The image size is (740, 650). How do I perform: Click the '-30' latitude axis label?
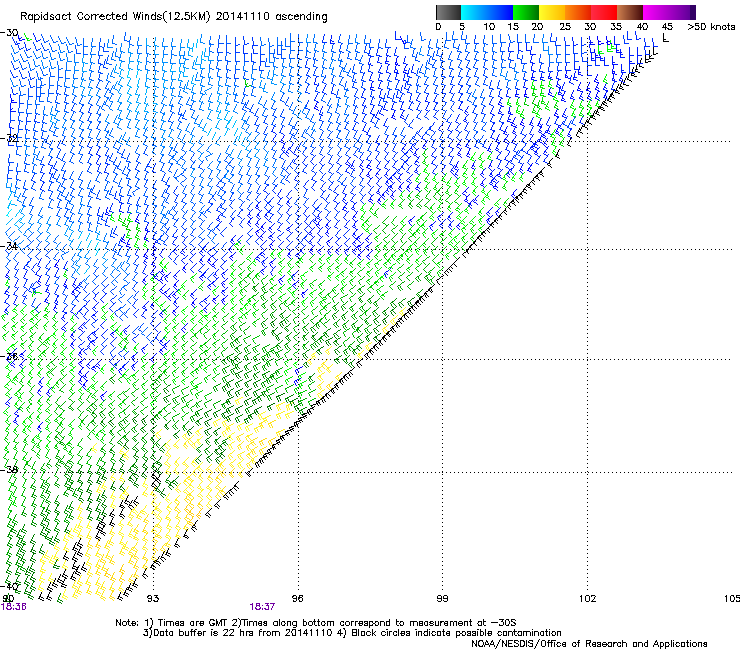click(9, 33)
